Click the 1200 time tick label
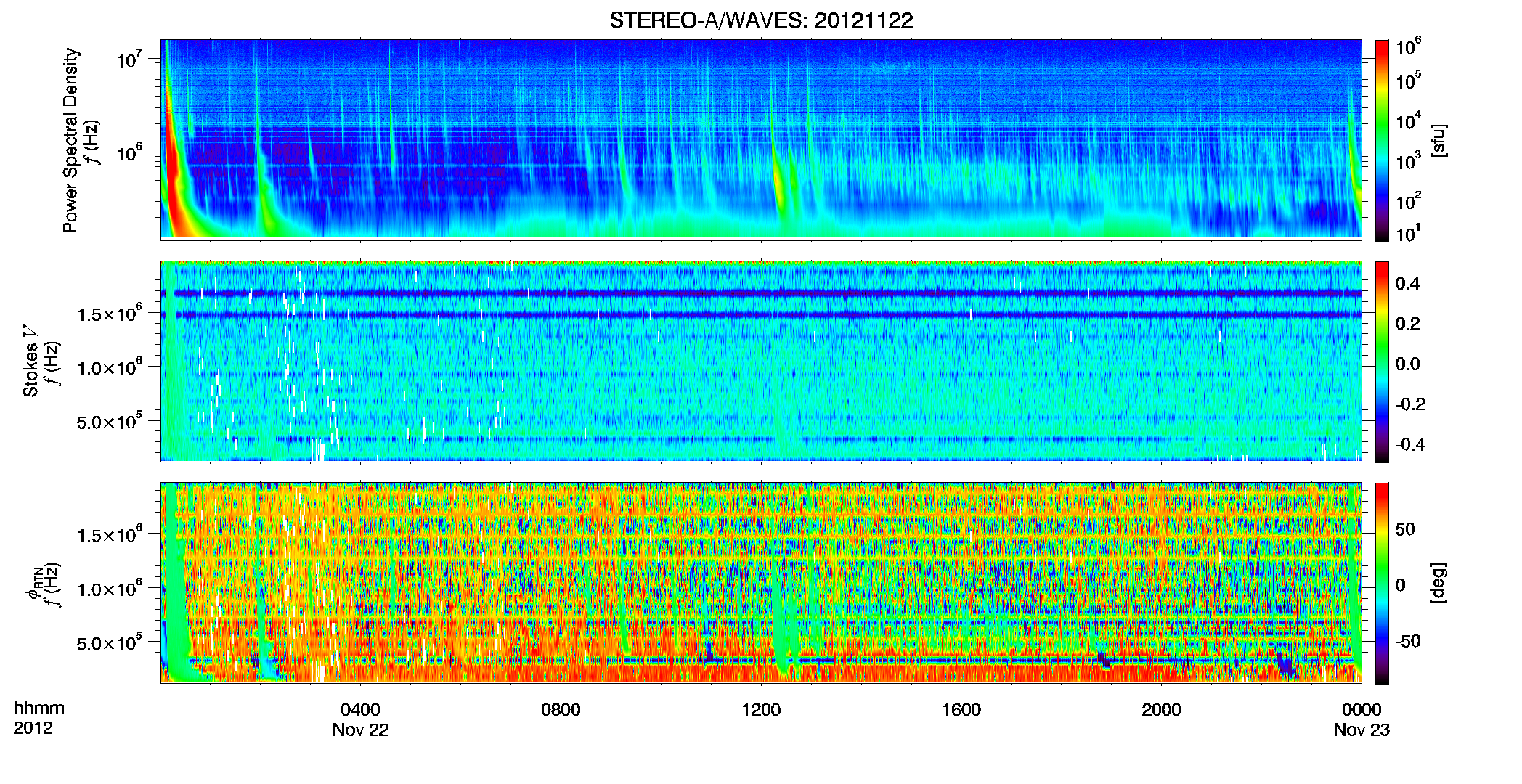The height and width of the screenshot is (784, 1522). point(761,710)
